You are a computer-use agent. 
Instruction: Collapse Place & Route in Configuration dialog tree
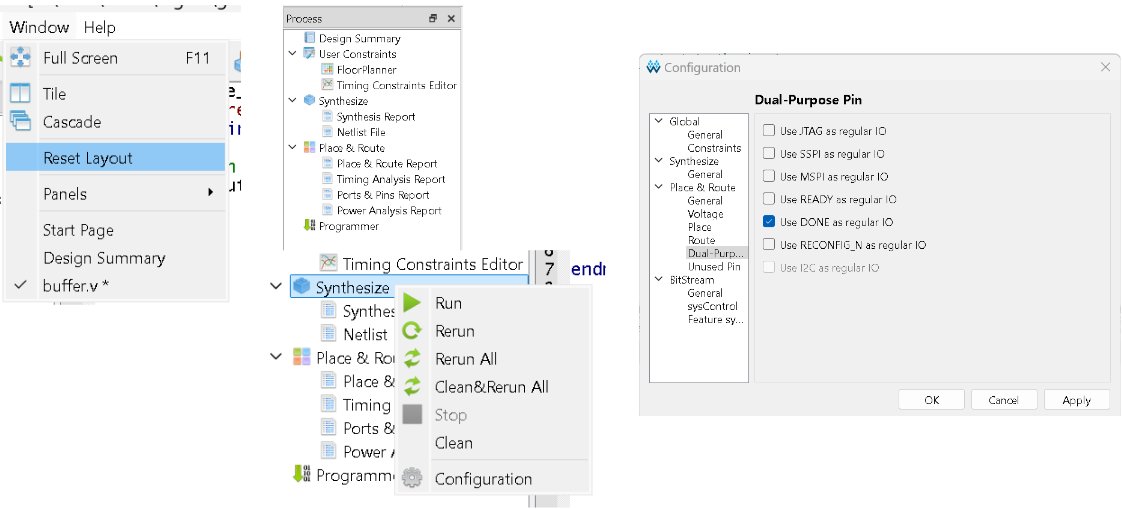click(659, 188)
